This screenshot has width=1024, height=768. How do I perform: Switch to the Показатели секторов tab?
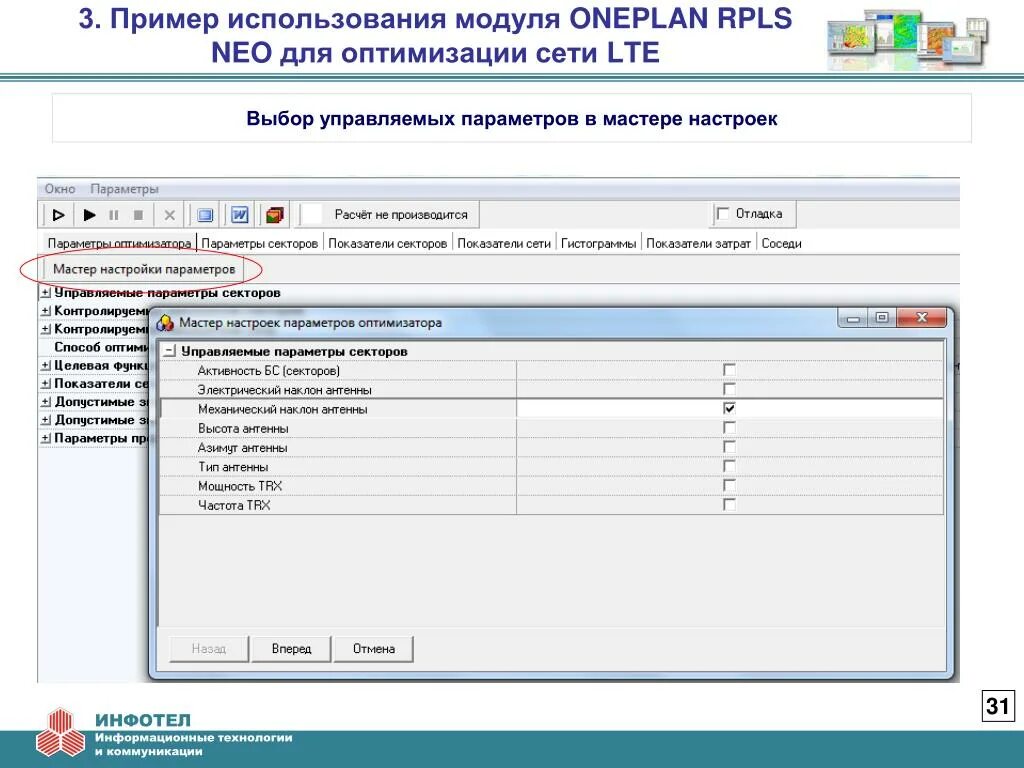(387, 243)
